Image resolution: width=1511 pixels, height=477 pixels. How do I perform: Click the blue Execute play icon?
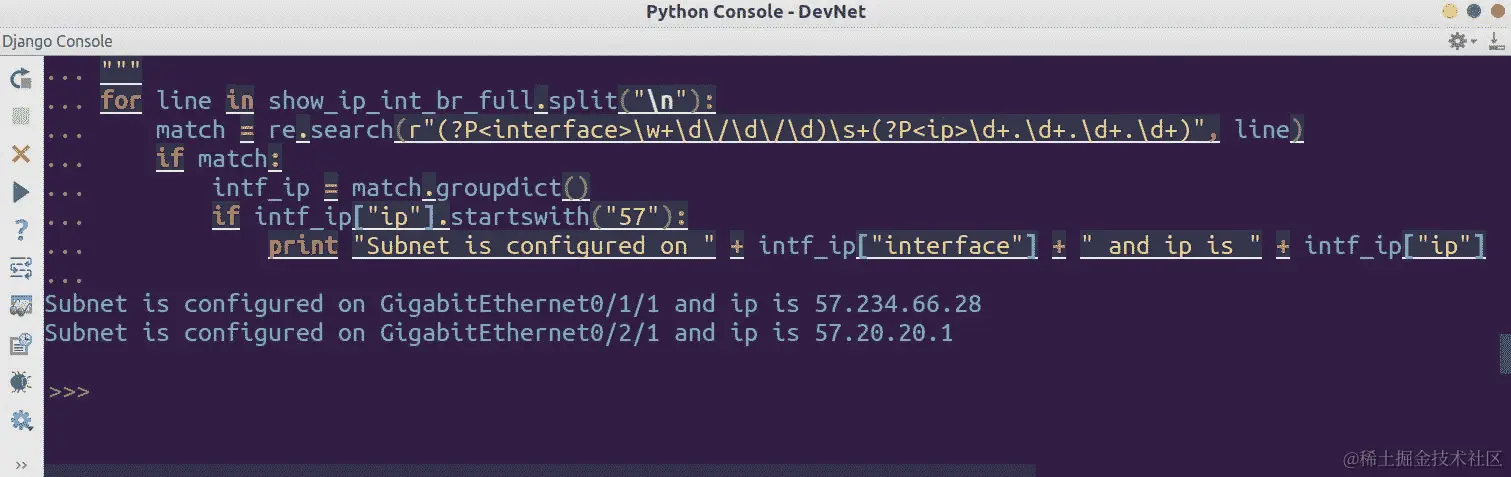coord(20,192)
